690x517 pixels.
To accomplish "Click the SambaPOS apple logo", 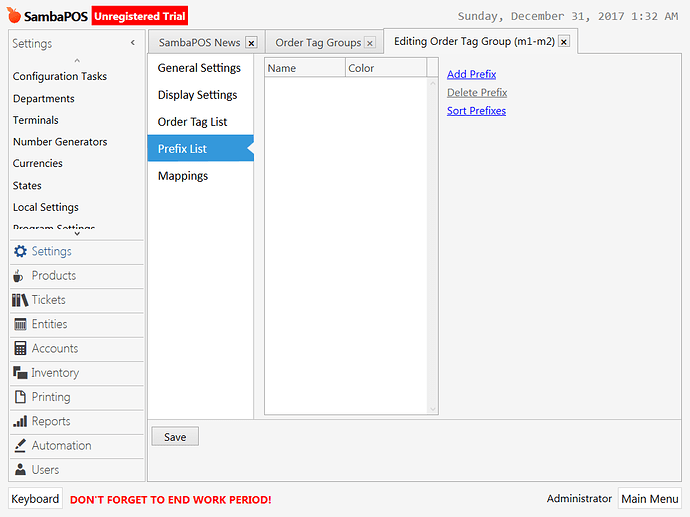I will [14, 15].
